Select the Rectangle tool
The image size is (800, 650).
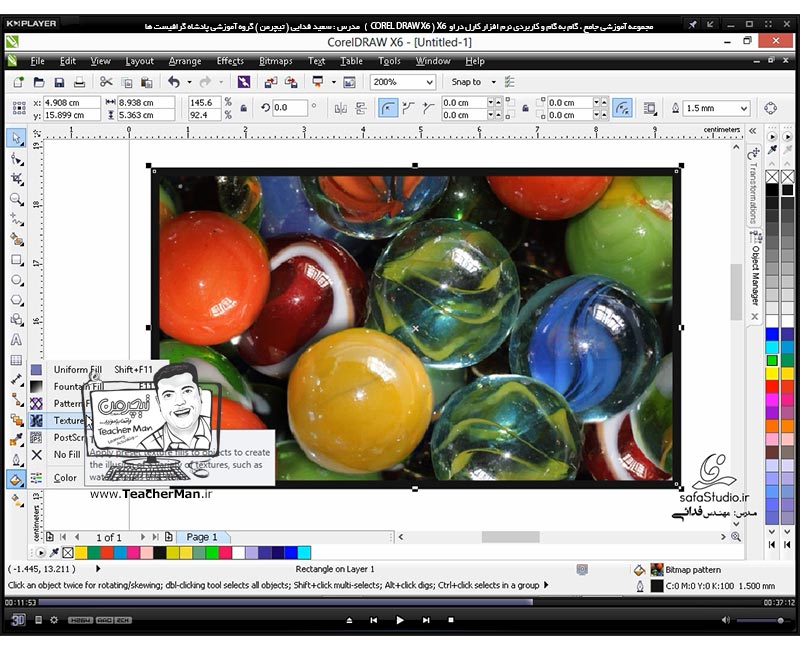click(x=17, y=260)
